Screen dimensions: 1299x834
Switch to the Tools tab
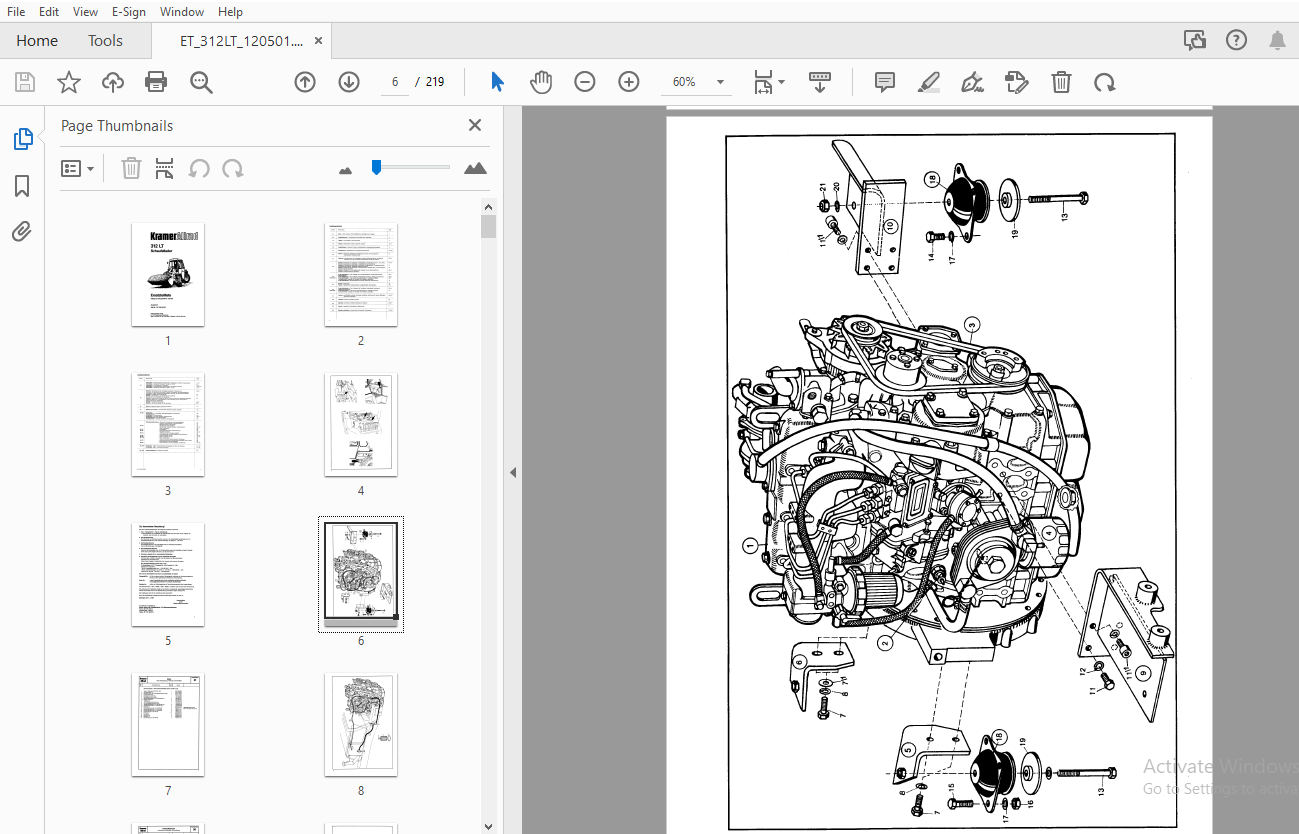click(105, 41)
